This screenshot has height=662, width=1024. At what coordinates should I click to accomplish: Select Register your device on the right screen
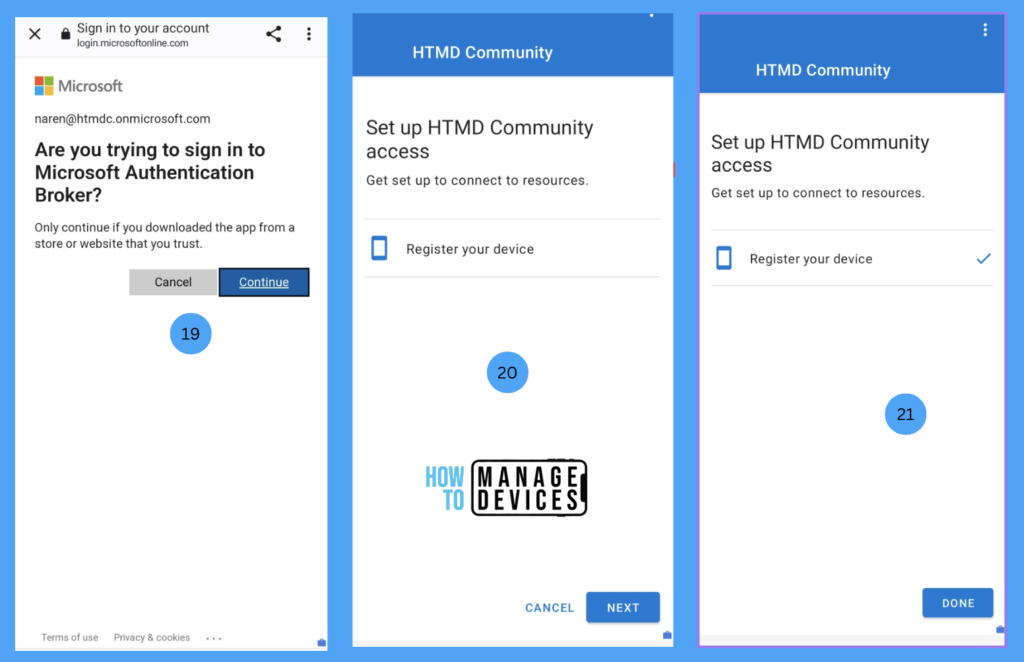(x=852, y=259)
